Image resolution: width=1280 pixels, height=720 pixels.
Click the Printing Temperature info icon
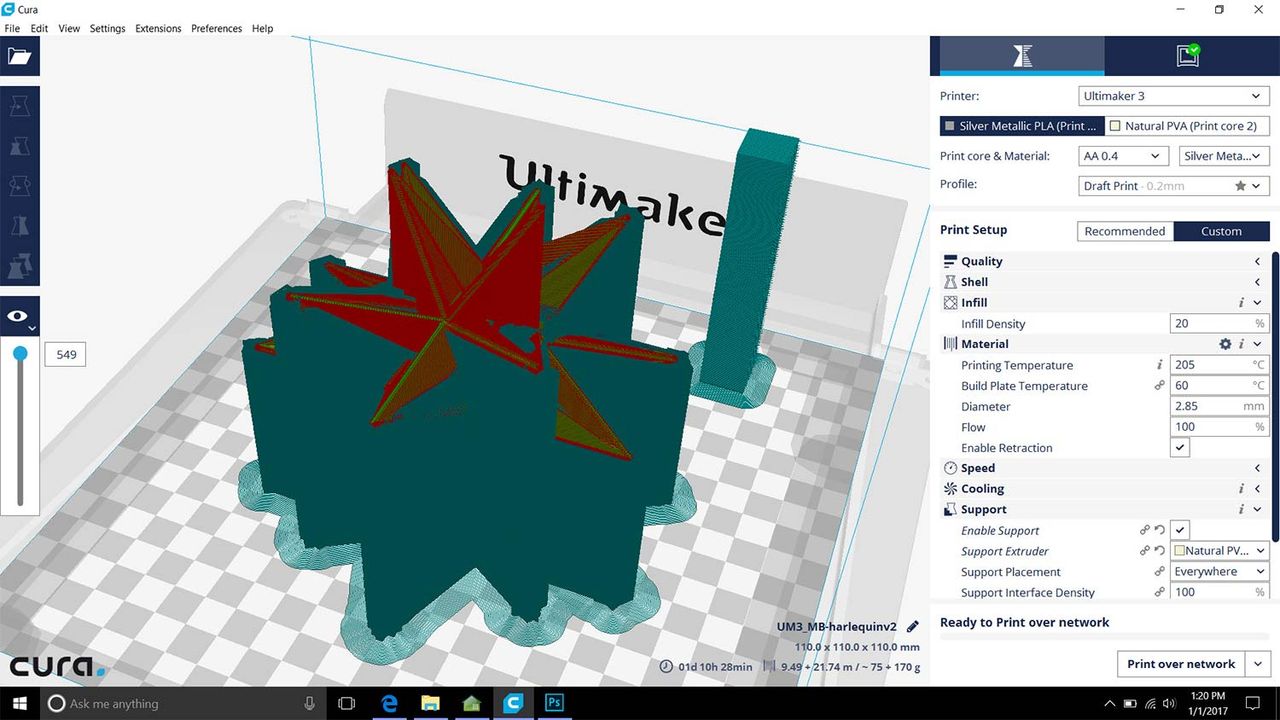(1160, 365)
